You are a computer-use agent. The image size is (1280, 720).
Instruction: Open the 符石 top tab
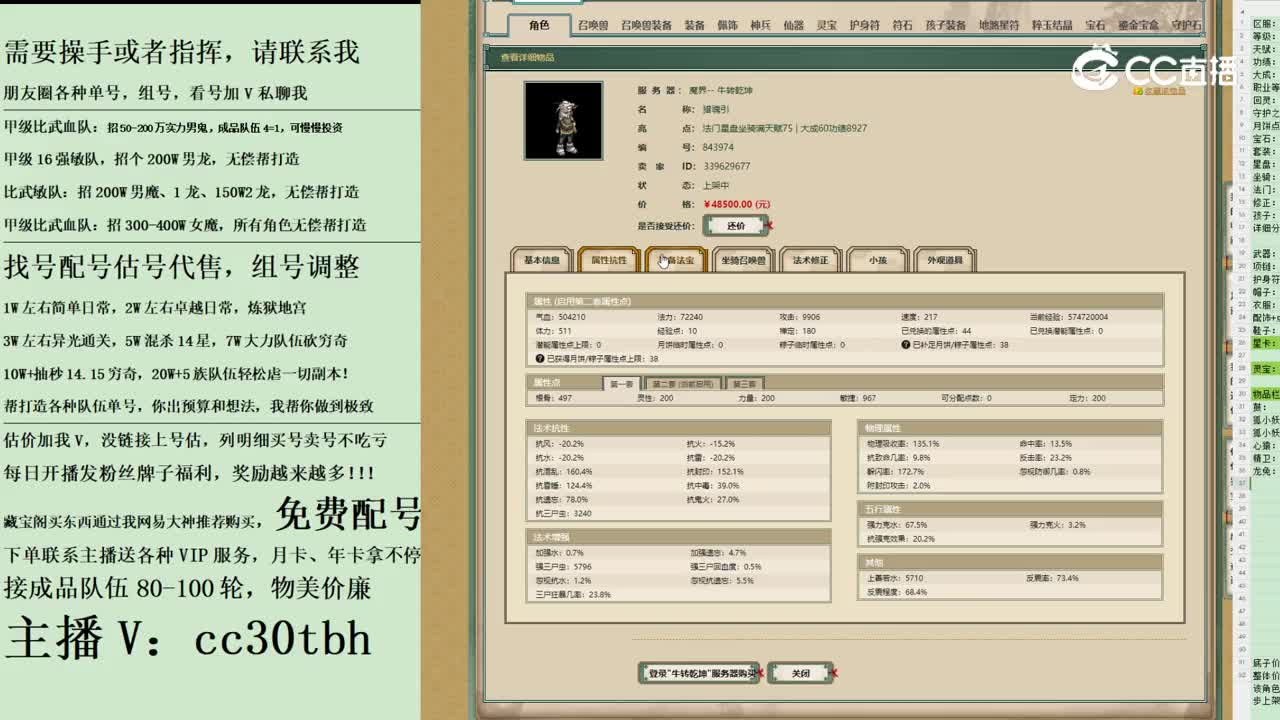[902, 26]
